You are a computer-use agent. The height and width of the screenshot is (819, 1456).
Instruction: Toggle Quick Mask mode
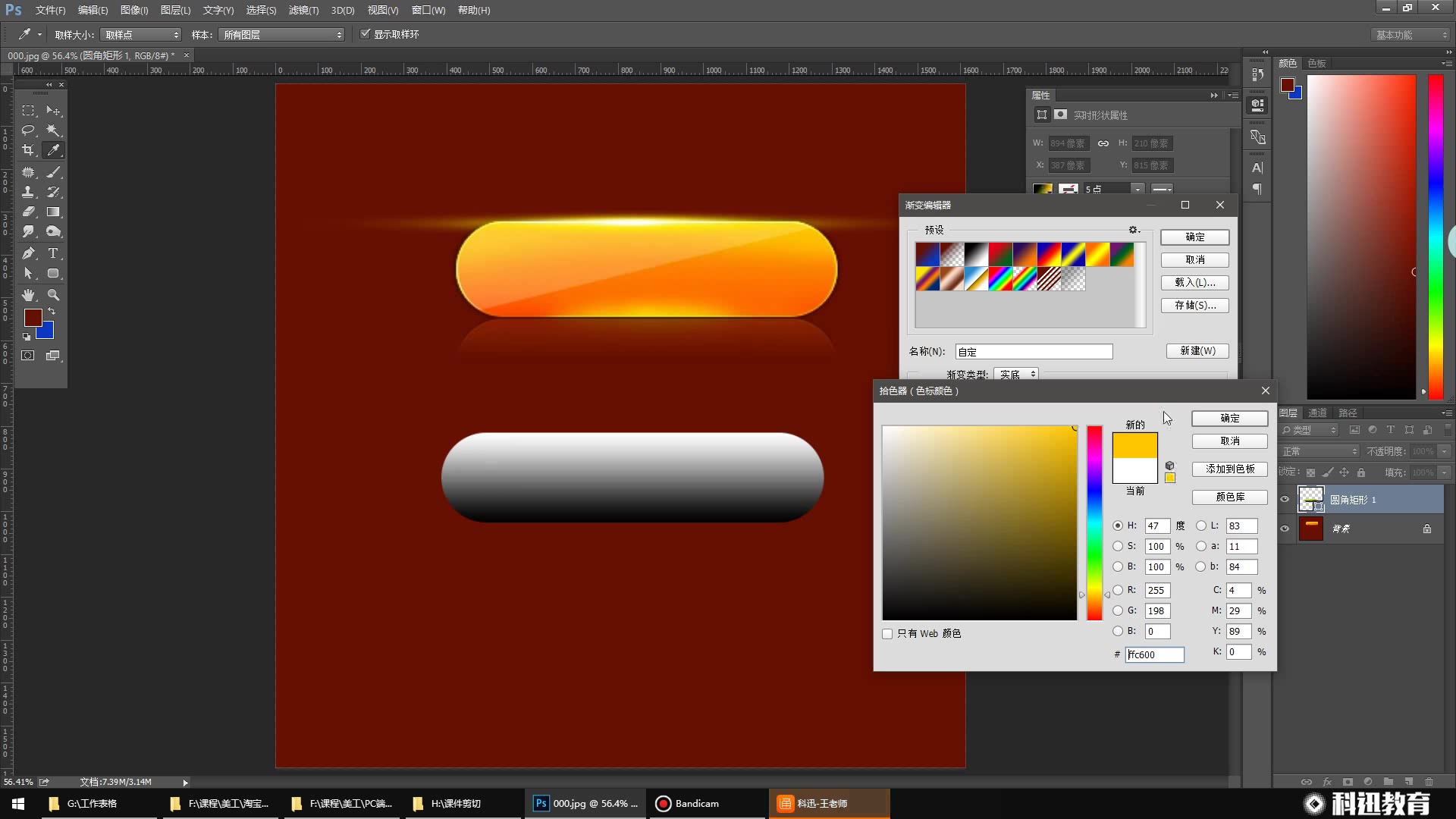tap(28, 356)
